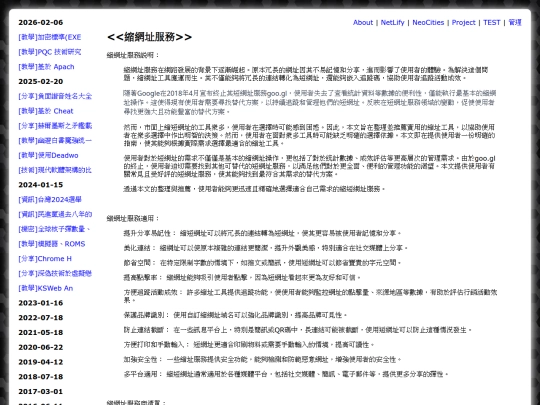Screen dimensions: 540x405
Task: Expand the 2019-04-12 date group
Action: (x=41, y=362)
